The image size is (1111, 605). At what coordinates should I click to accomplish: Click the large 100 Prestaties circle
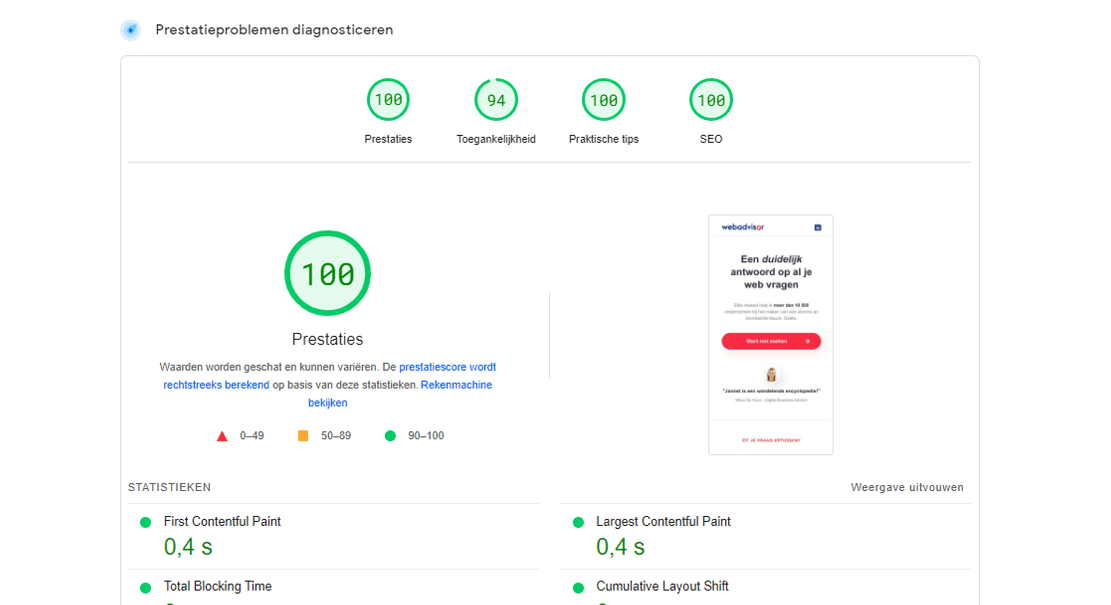[327, 272]
